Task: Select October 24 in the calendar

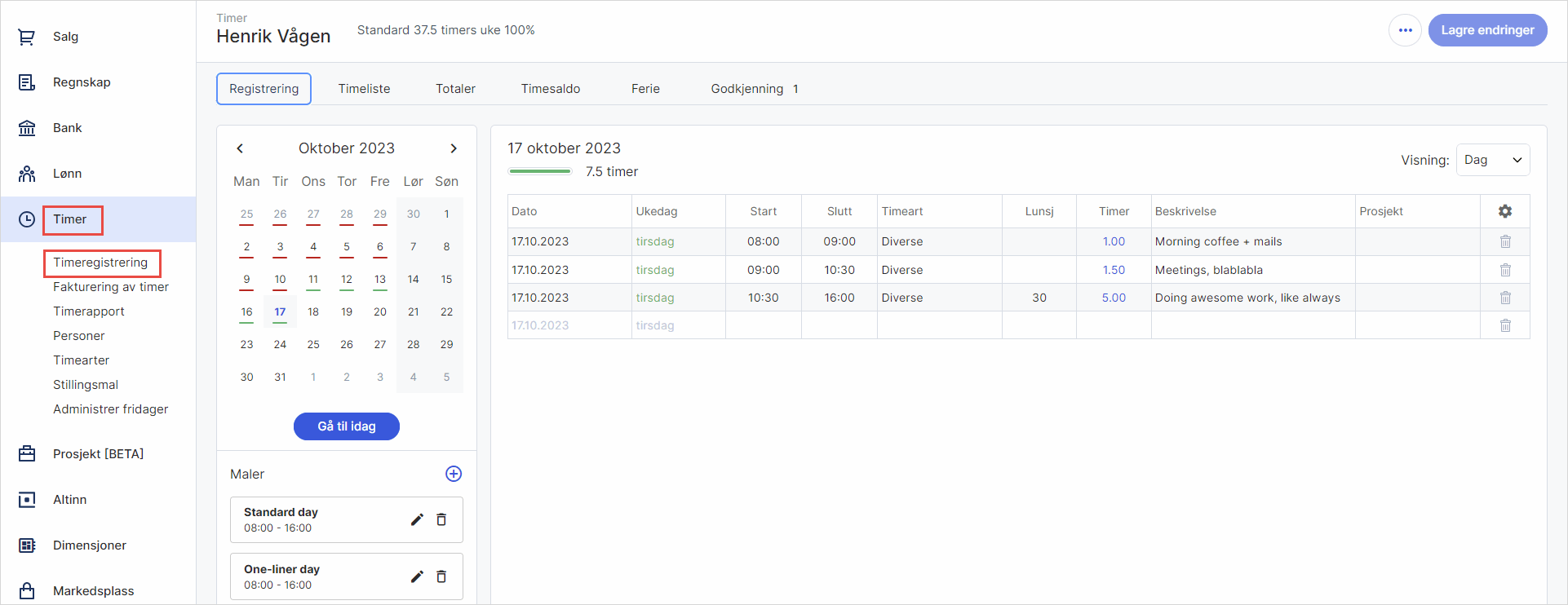Action: 280,344
